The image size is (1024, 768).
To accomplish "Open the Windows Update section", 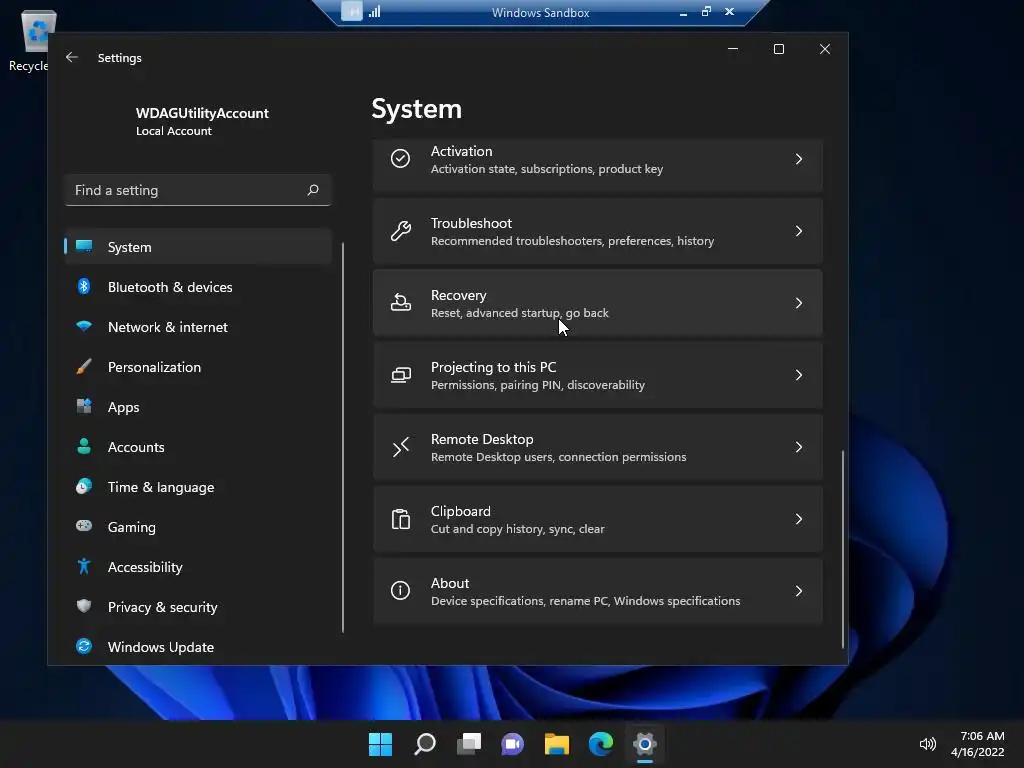I will coord(198,647).
